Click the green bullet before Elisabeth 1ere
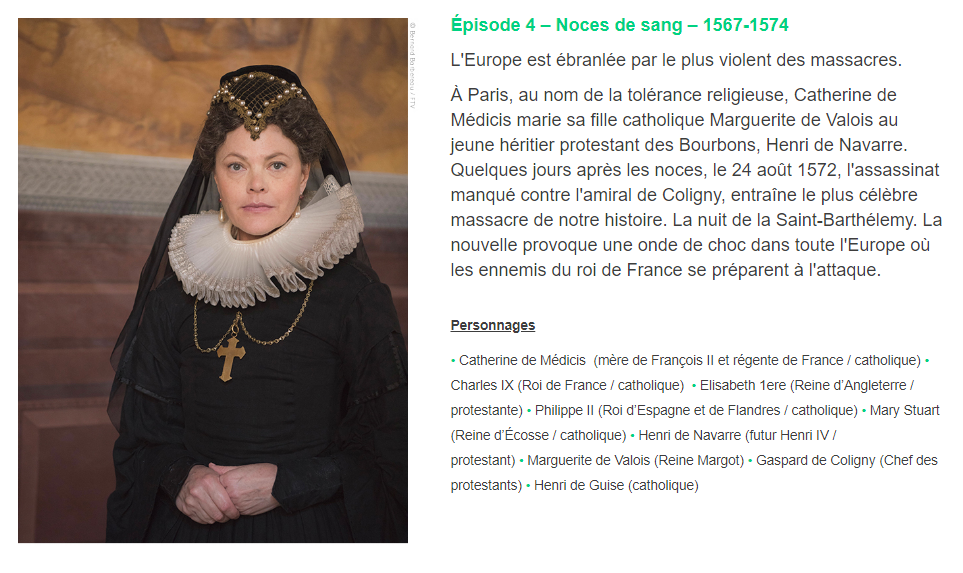This screenshot has width=963, height=573. click(x=694, y=386)
